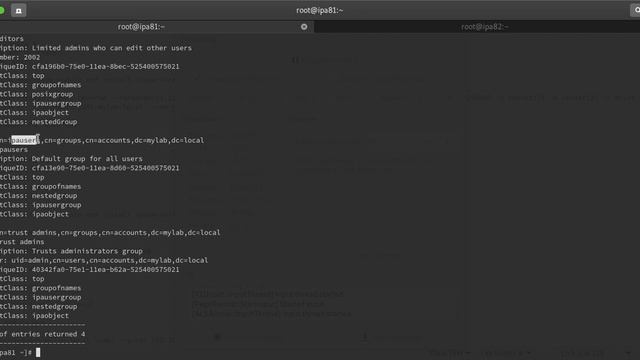Close the root@ipa81 tab
The image size is (640, 360).
[304, 27]
